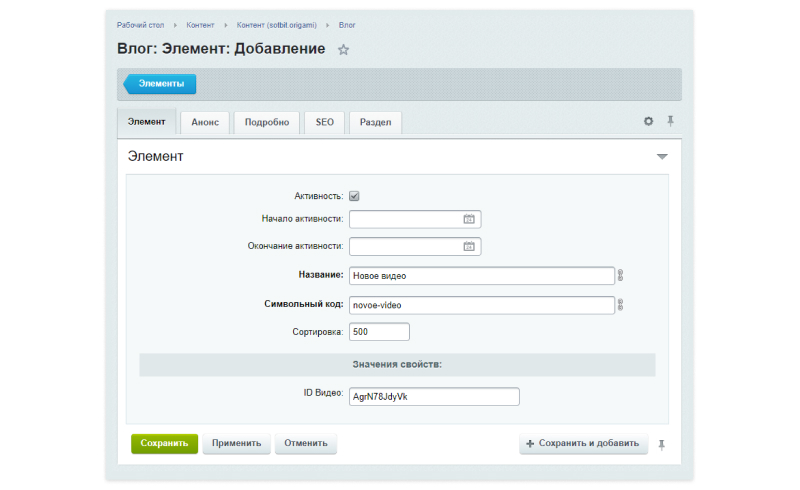Click Сохранить и добавить button
The image size is (800, 490).
pyautogui.click(x=584, y=444)
